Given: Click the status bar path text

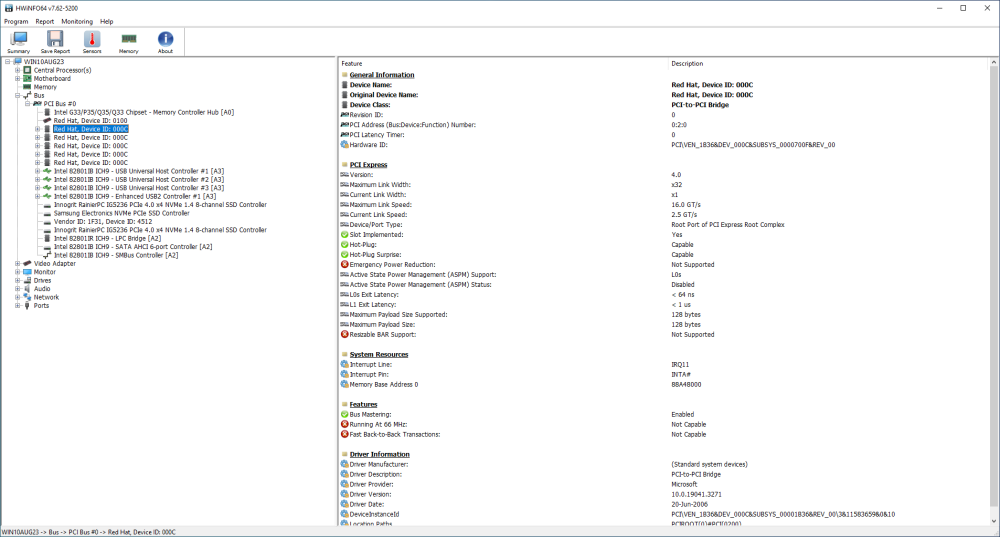Looking at the screenshot, I should pyautogui.click(x=89, y=532).
